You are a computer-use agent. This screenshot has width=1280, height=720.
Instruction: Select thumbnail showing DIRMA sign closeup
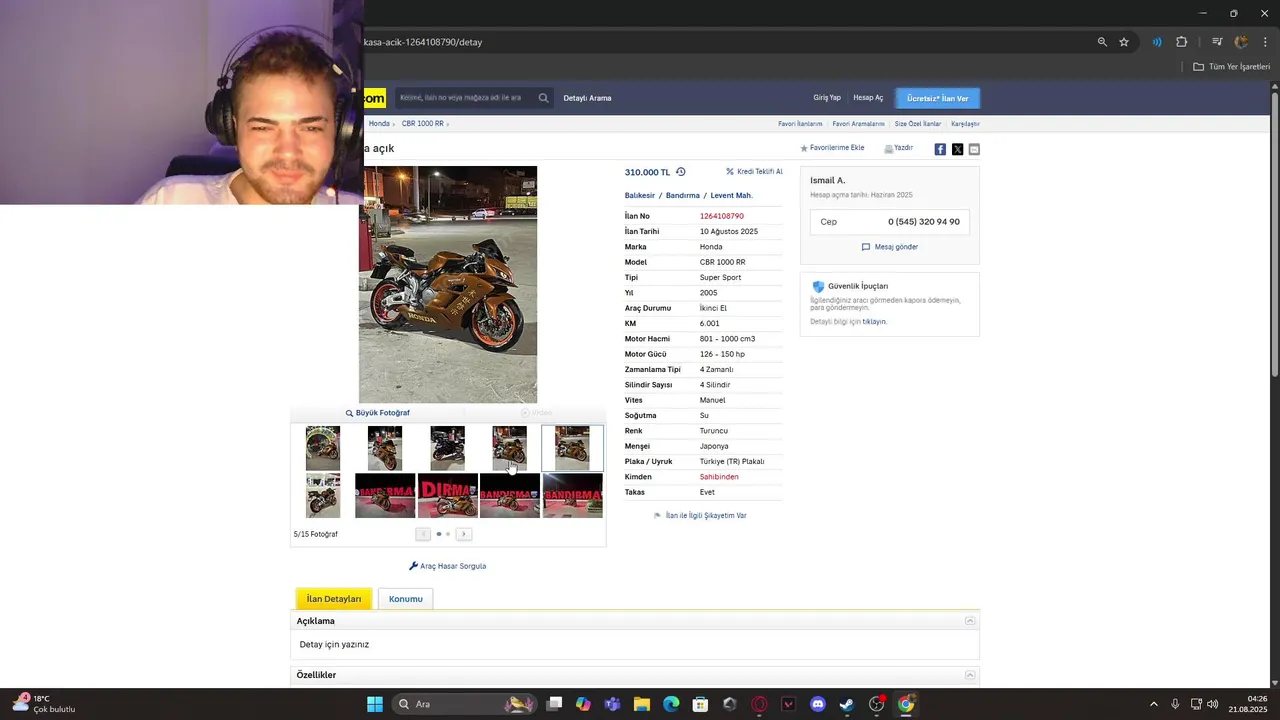[447, 496]
